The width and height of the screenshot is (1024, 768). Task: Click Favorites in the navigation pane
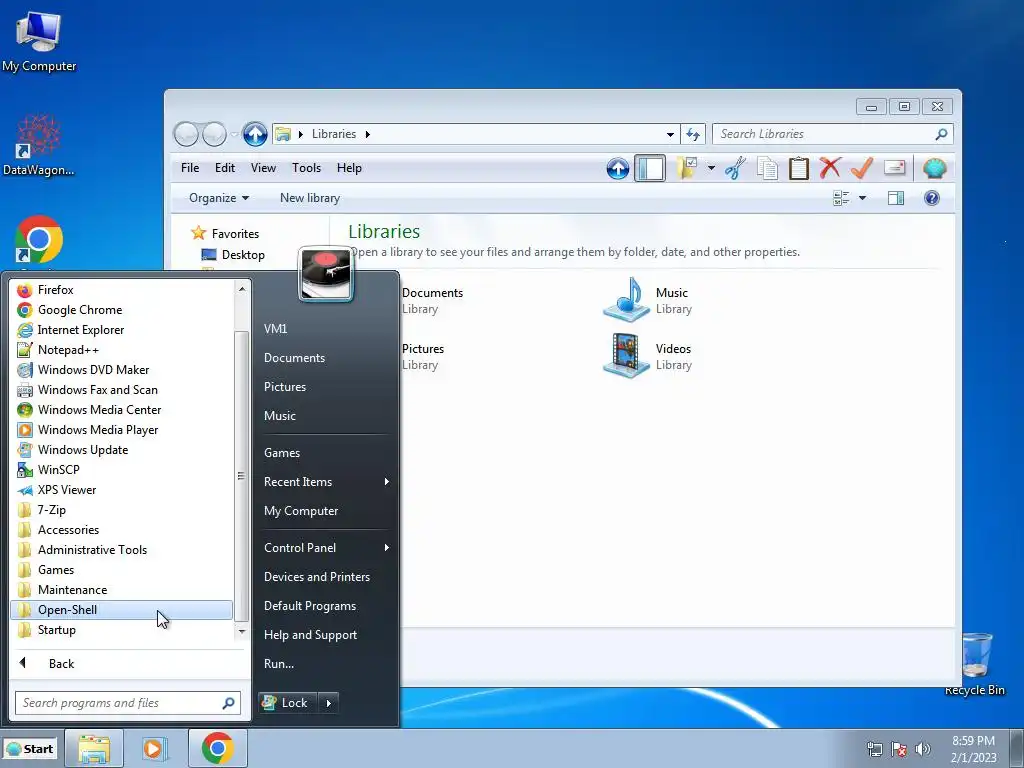click(225, 233)
